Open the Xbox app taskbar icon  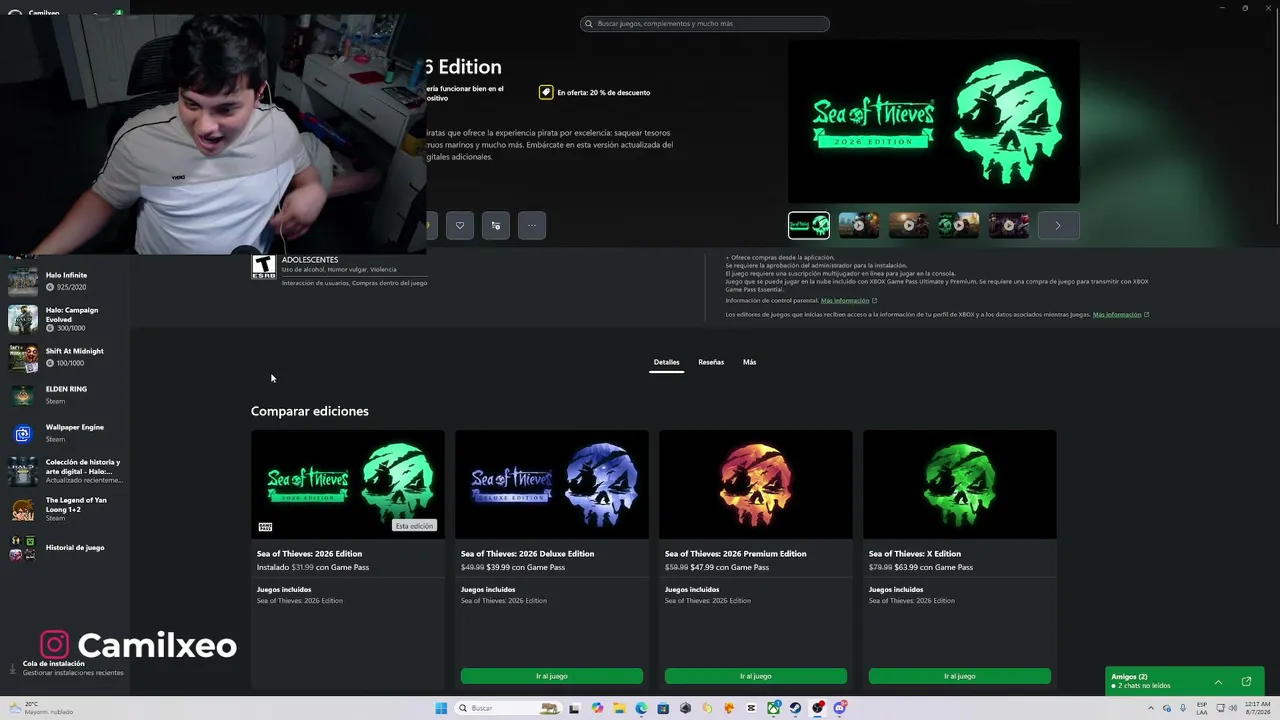pyautogui.click(x=773, y=708)
